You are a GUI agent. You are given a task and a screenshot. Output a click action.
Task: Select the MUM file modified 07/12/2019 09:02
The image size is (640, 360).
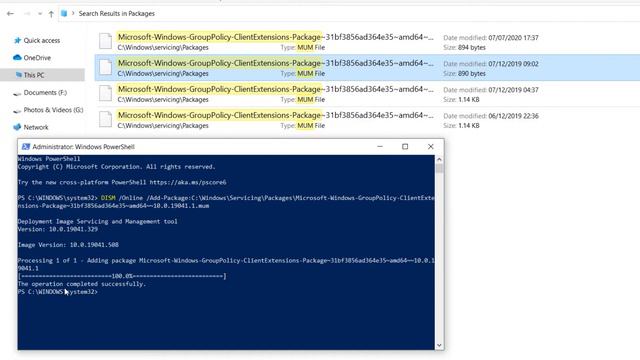[x=367, y=68]
